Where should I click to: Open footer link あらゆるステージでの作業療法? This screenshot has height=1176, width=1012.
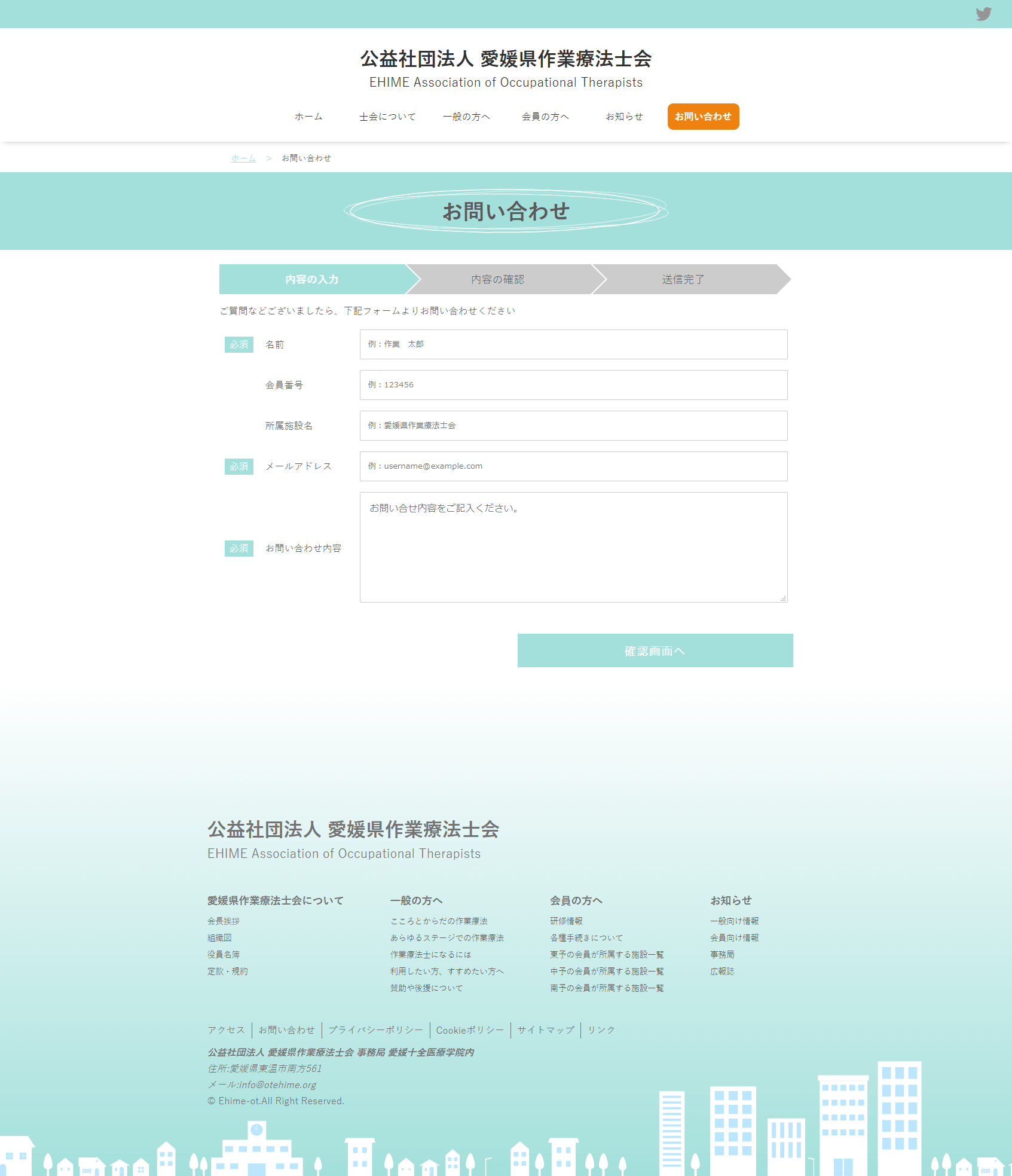(447, 938)
